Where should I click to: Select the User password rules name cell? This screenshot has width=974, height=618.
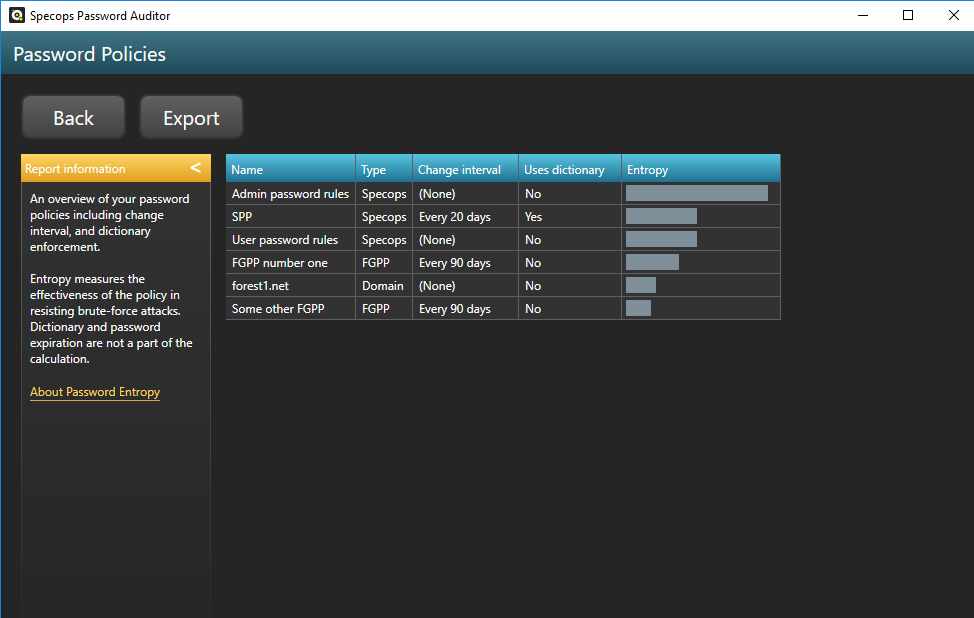pyautogui.click(x=291, y=240)
